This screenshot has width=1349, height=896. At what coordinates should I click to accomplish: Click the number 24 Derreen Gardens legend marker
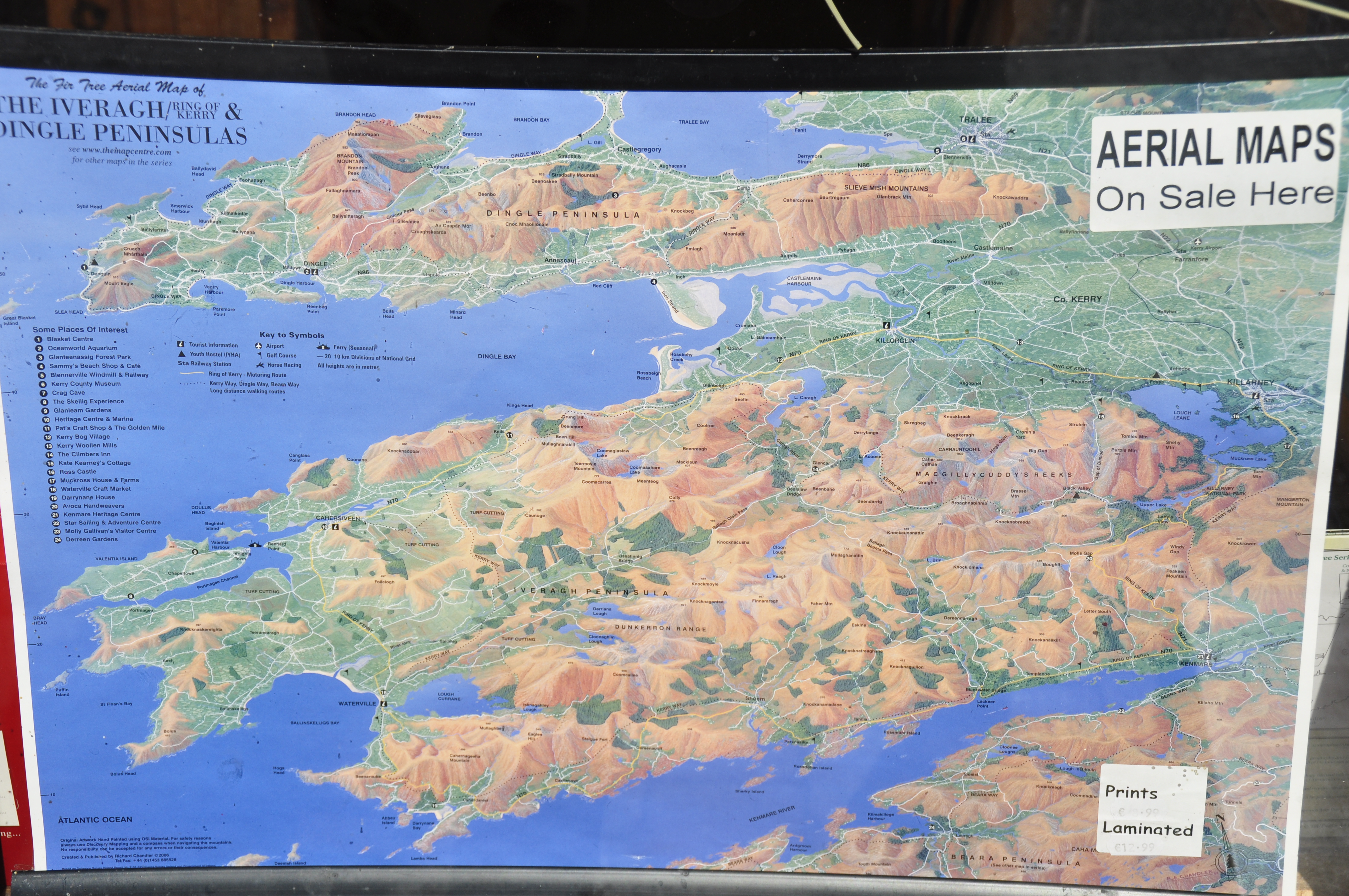(57, 540)
